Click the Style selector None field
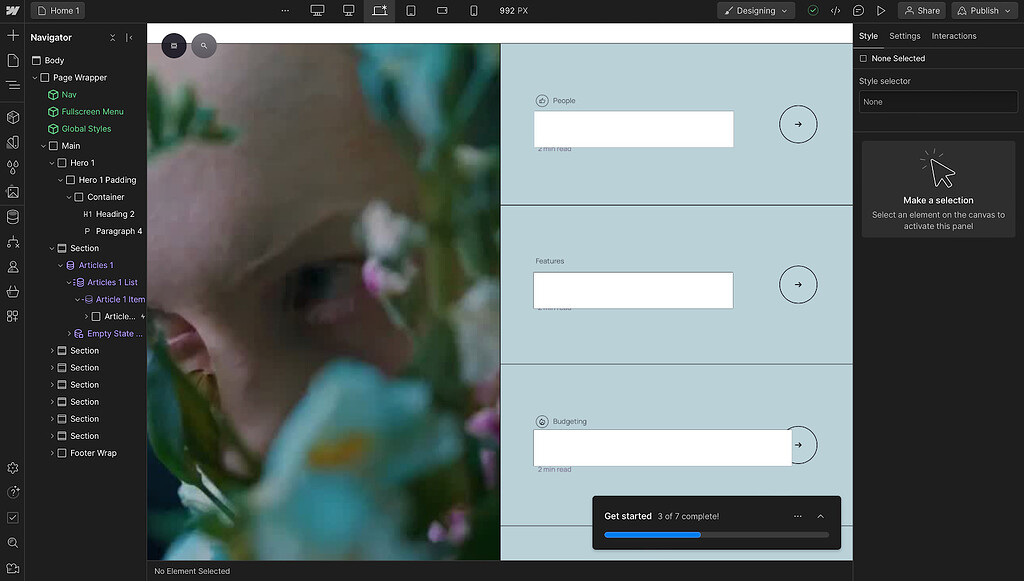Viewport: 1024px width, 581px height. 937,101
